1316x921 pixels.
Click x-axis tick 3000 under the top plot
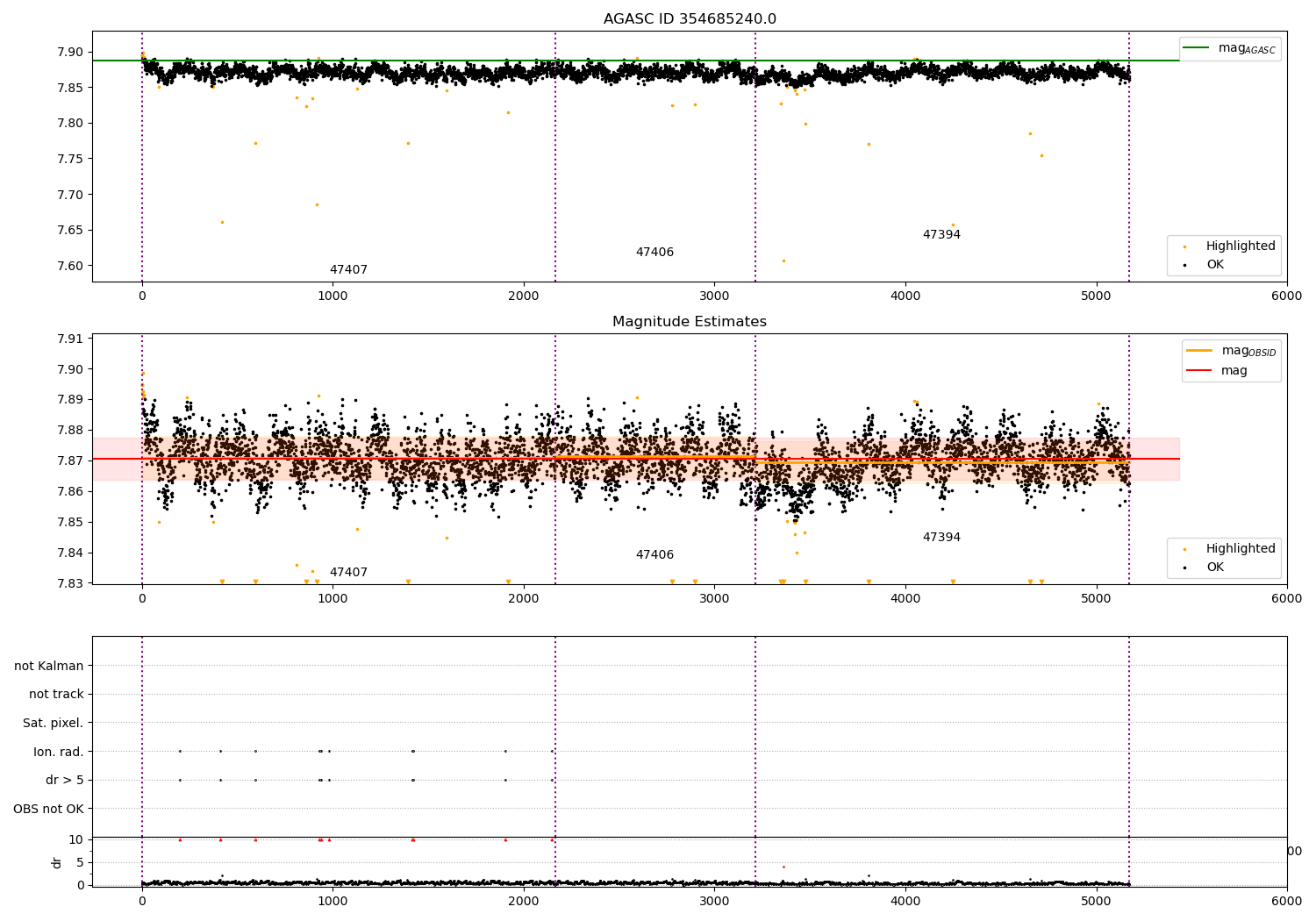click(714, 296)
